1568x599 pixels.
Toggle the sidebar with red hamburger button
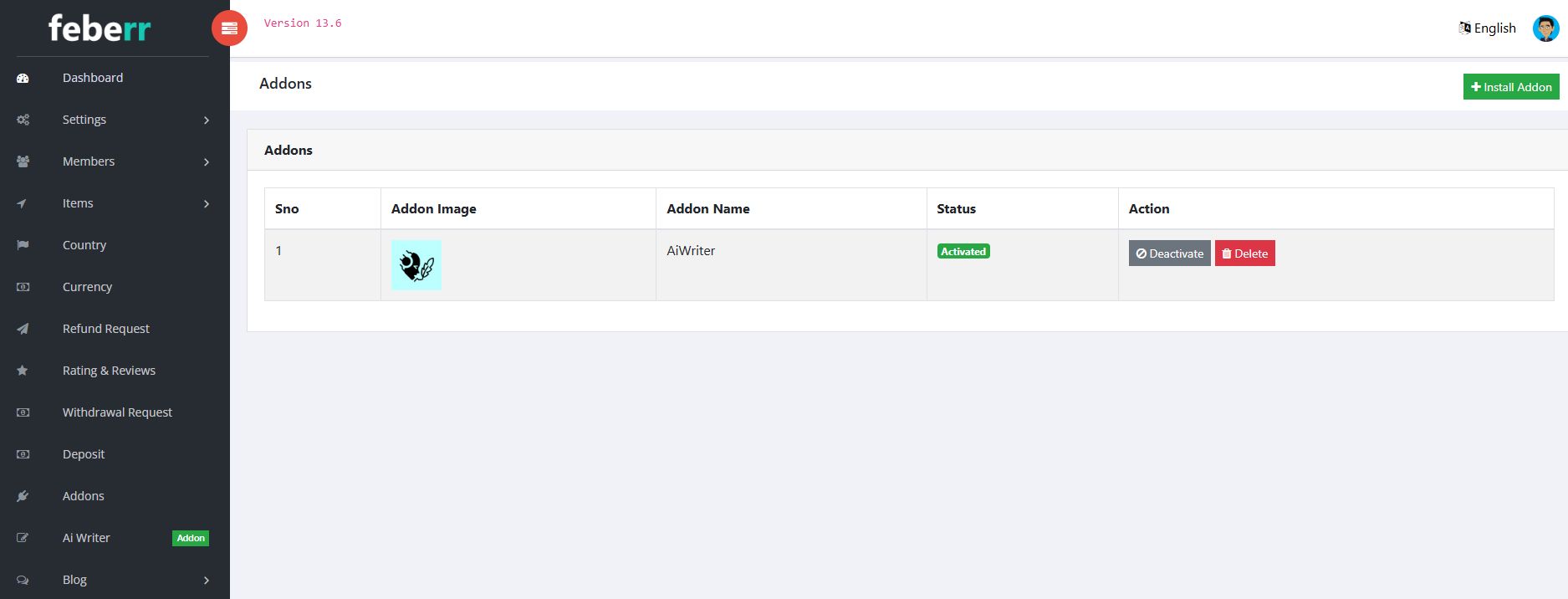229,28
